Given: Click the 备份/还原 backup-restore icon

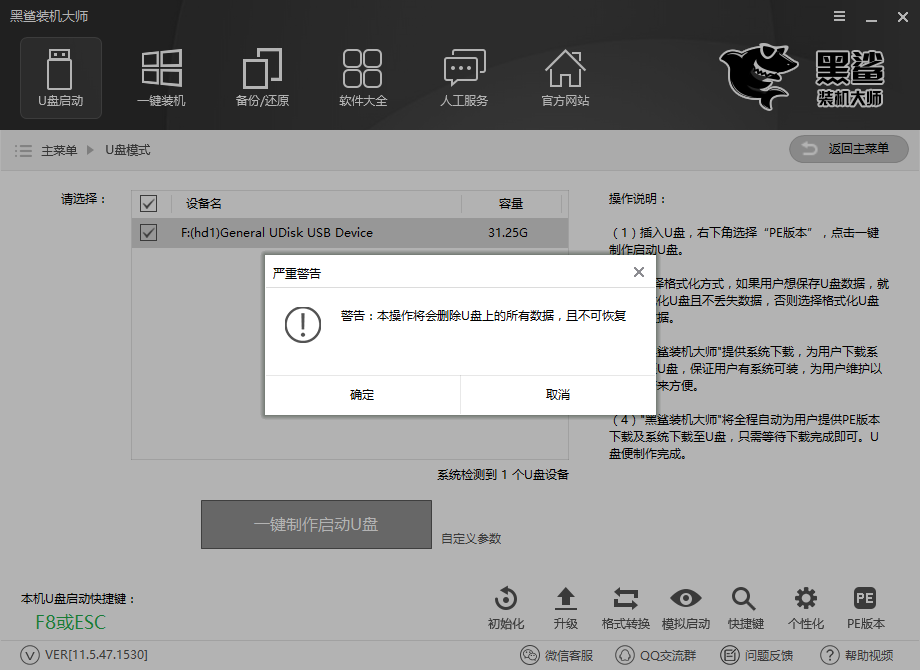Looking at the screenshot, I should coord(262,75).
